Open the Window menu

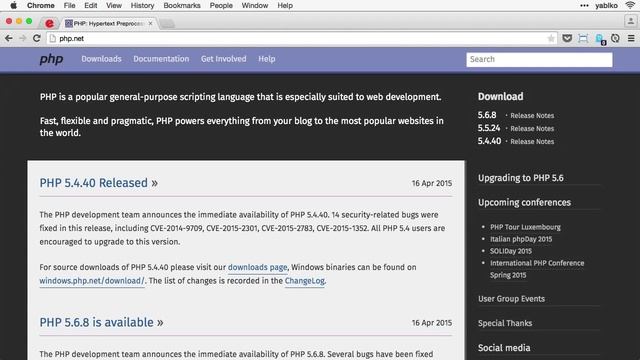click(255, 5)
